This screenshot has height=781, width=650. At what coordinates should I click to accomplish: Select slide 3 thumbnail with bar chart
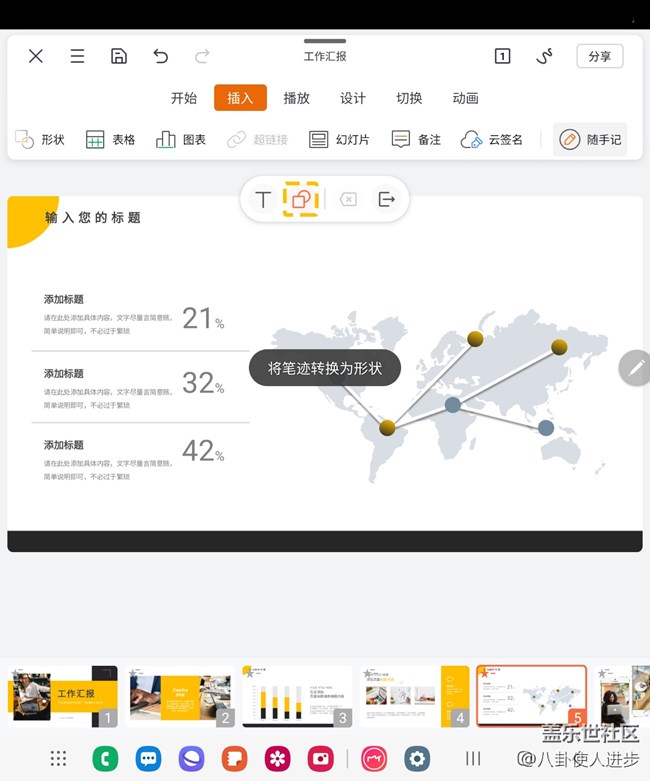(x=297, y=696)
